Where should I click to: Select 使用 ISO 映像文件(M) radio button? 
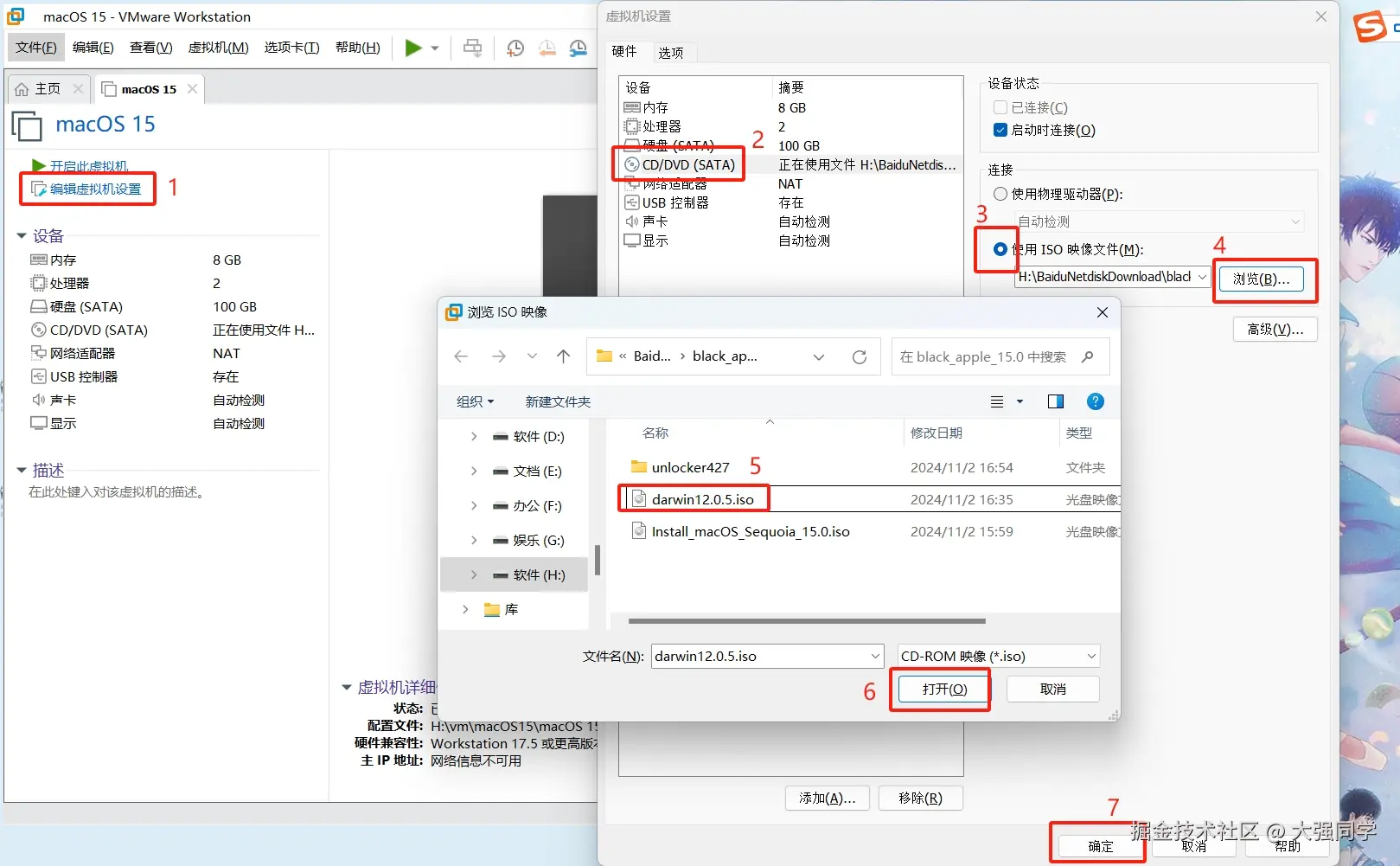point(1000,249)
